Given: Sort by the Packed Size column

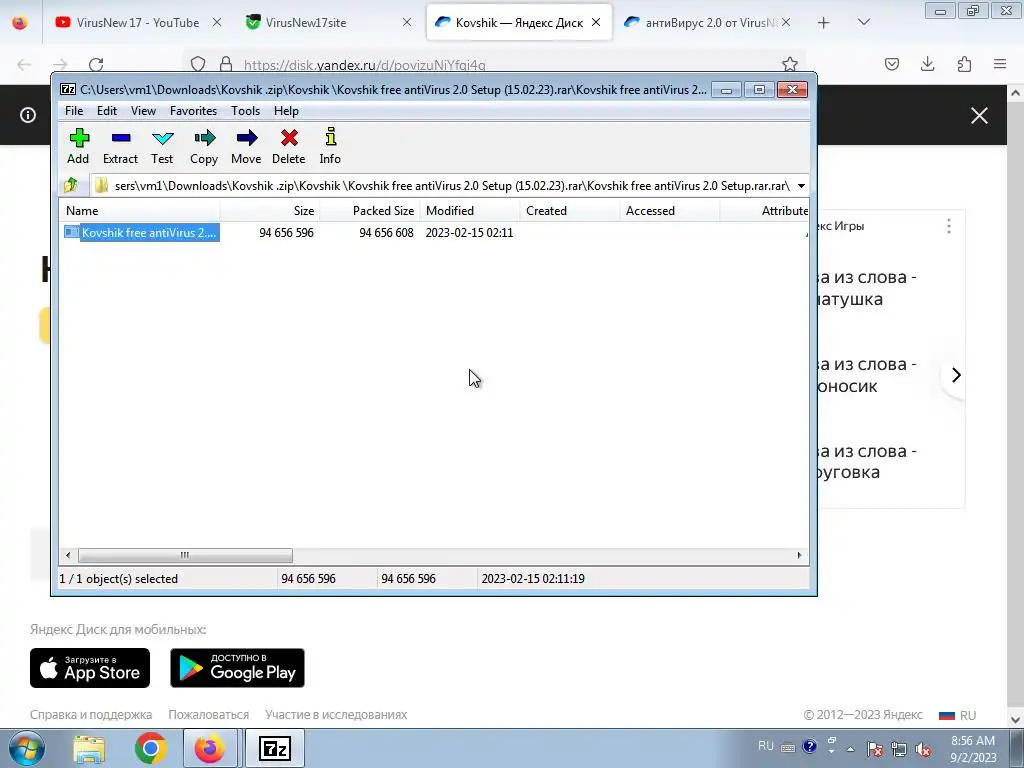Looking at the screenshot, I should [370, 211].
